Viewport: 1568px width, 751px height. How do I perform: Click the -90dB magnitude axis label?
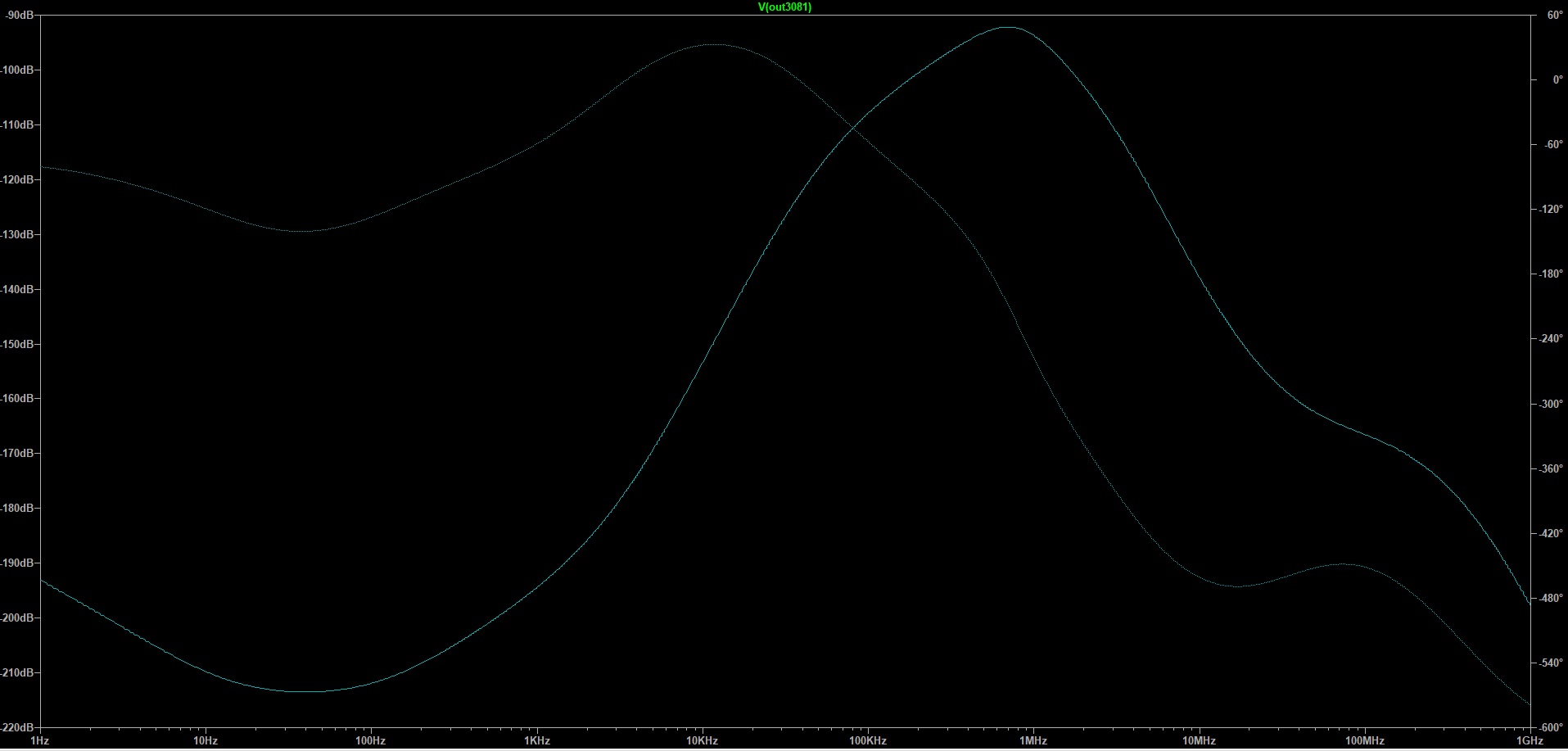18,16
